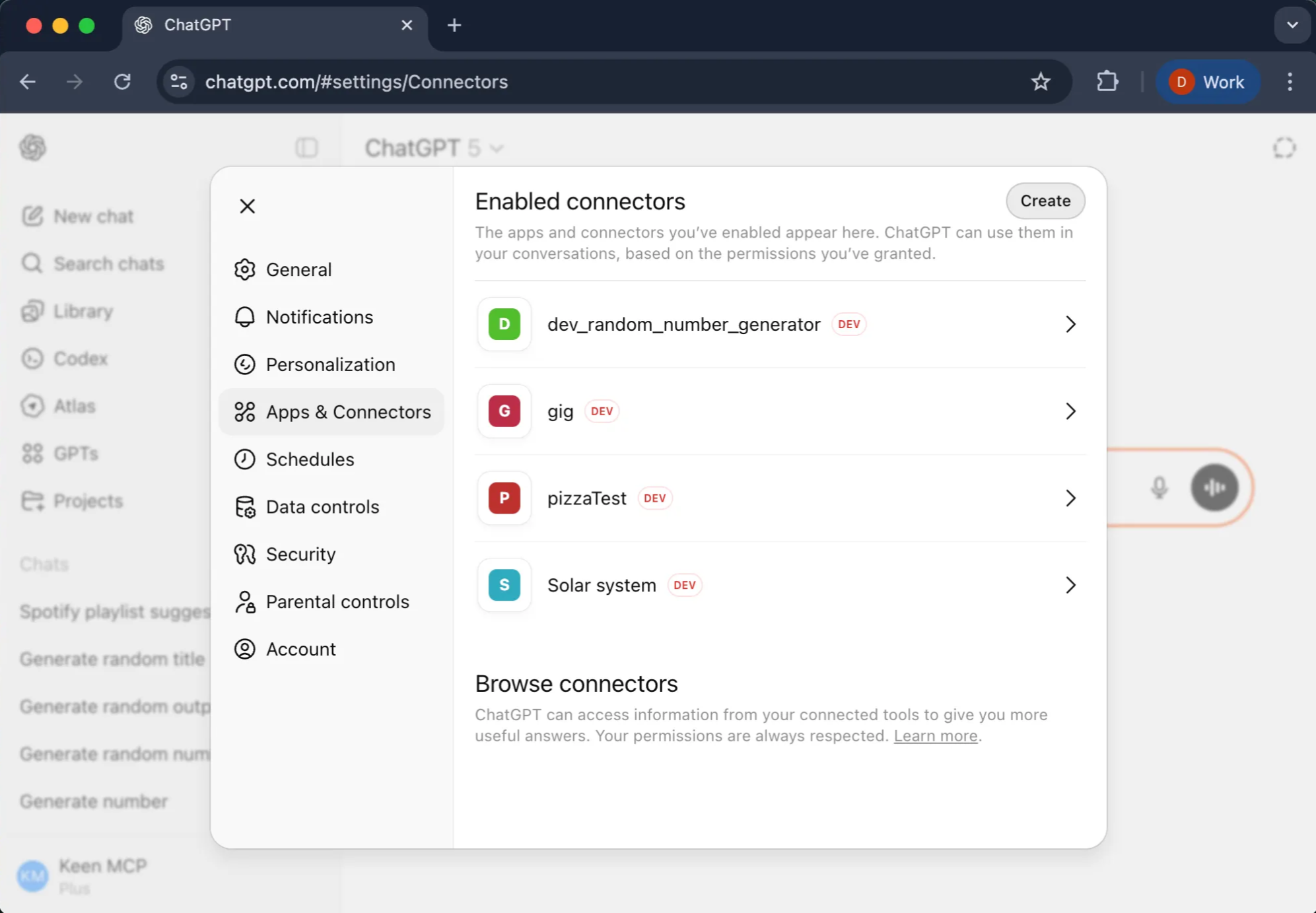Open the GPTs section
The width and height of the screenshot is (1316, 913).
[77, 454]
